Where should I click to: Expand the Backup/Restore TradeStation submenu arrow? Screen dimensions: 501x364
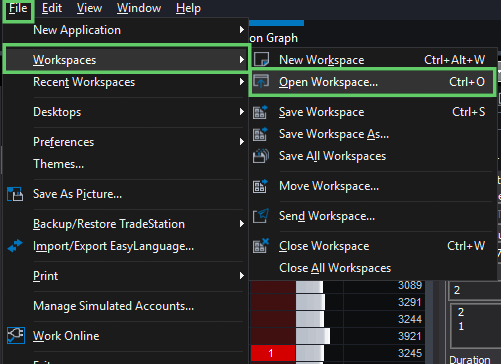(x=242, y=224)
